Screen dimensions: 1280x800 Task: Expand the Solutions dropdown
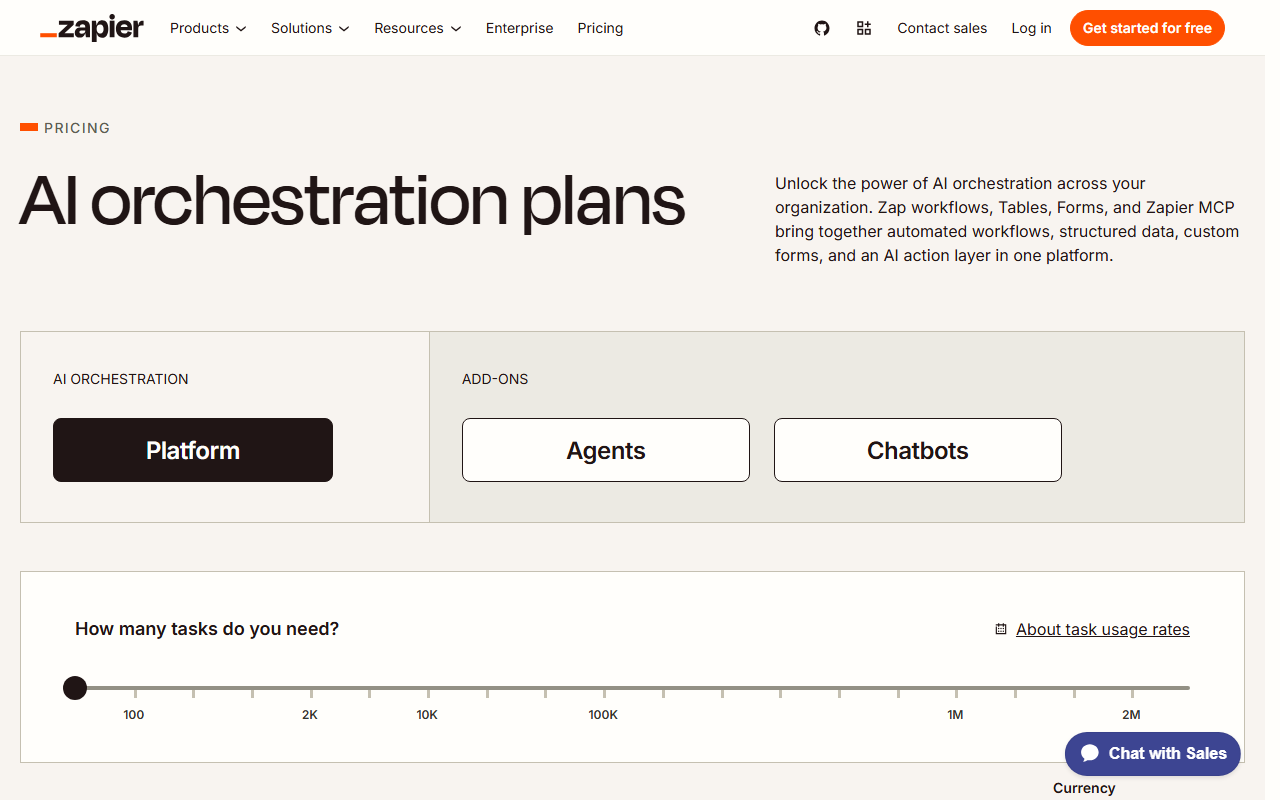click(x=310, y=28)
